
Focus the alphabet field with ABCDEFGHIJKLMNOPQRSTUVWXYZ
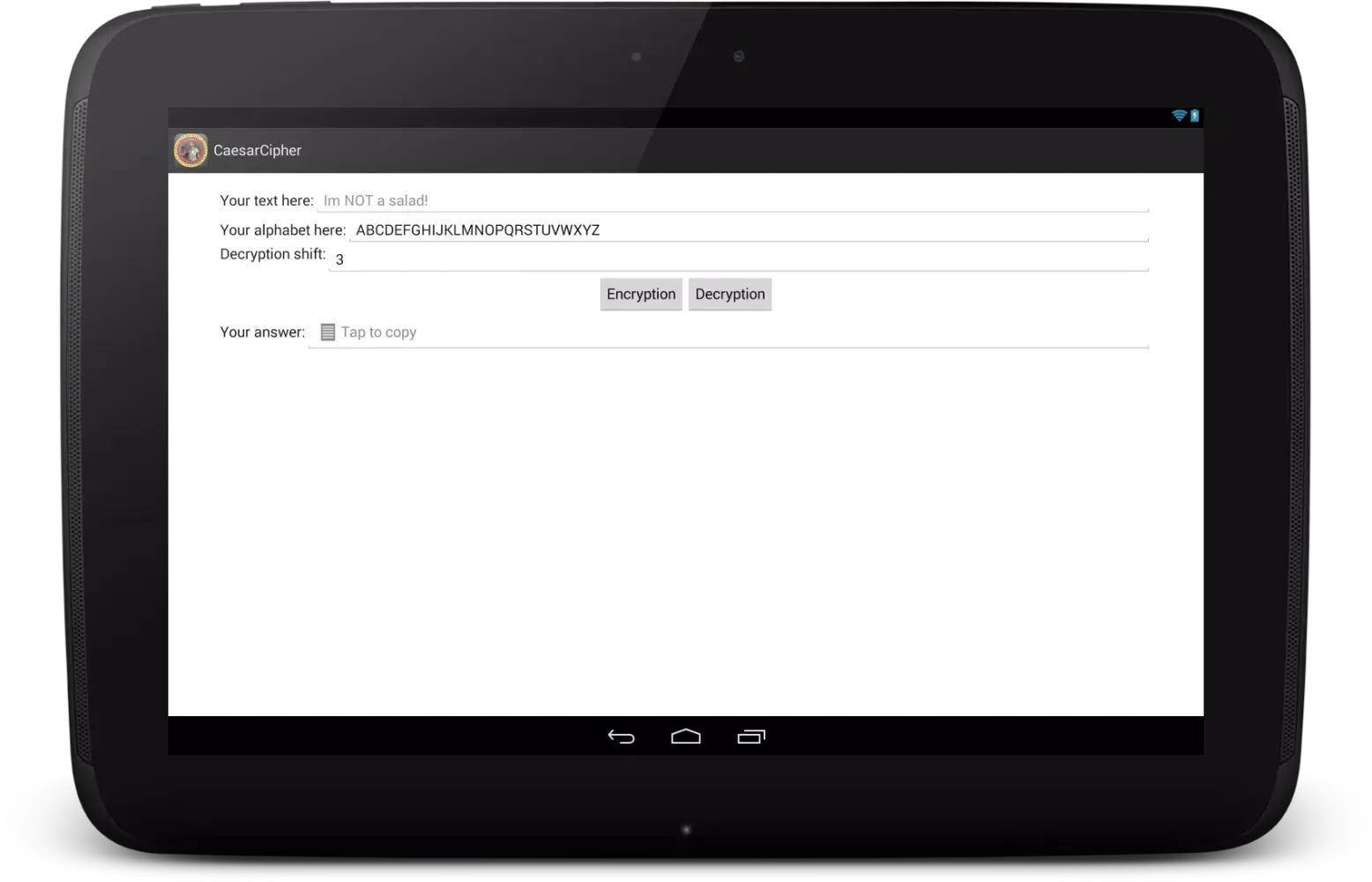tap(749, 230)
